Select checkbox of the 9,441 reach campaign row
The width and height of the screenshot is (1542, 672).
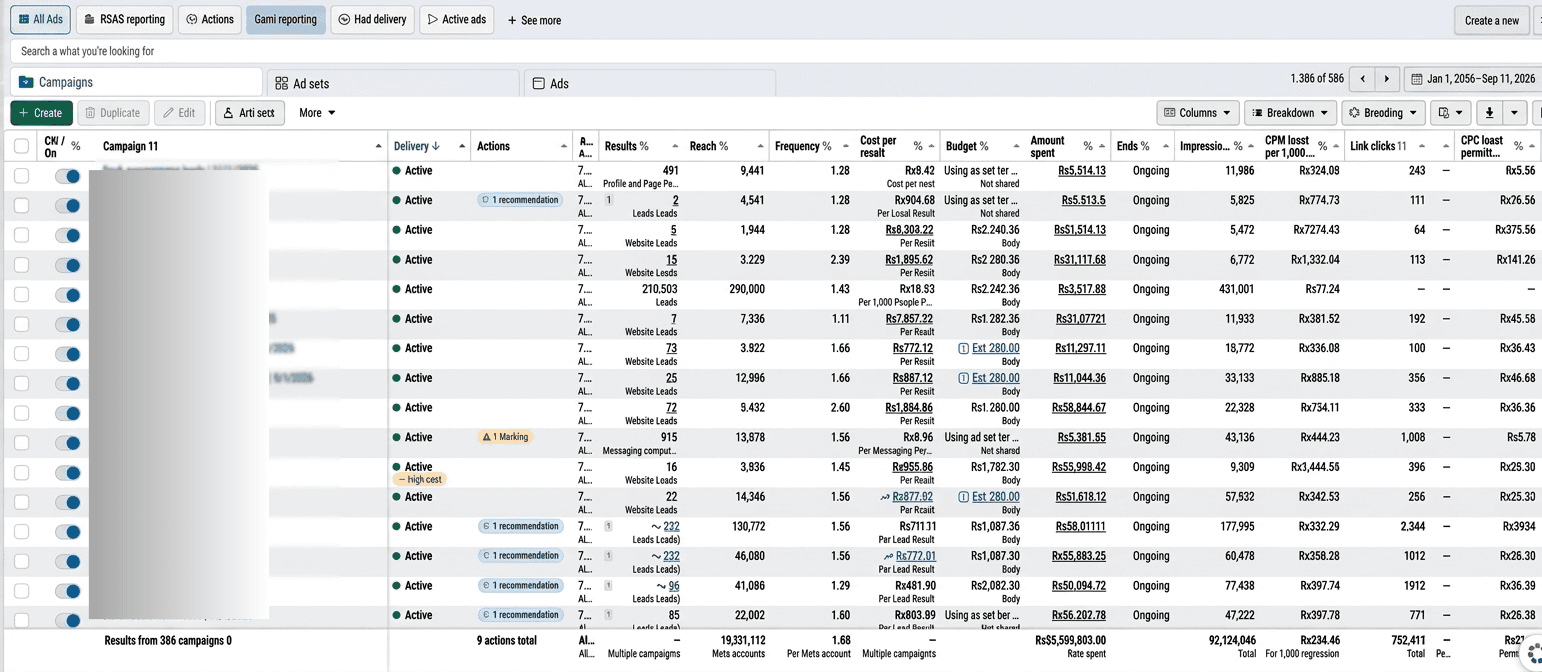click(21, 176)
